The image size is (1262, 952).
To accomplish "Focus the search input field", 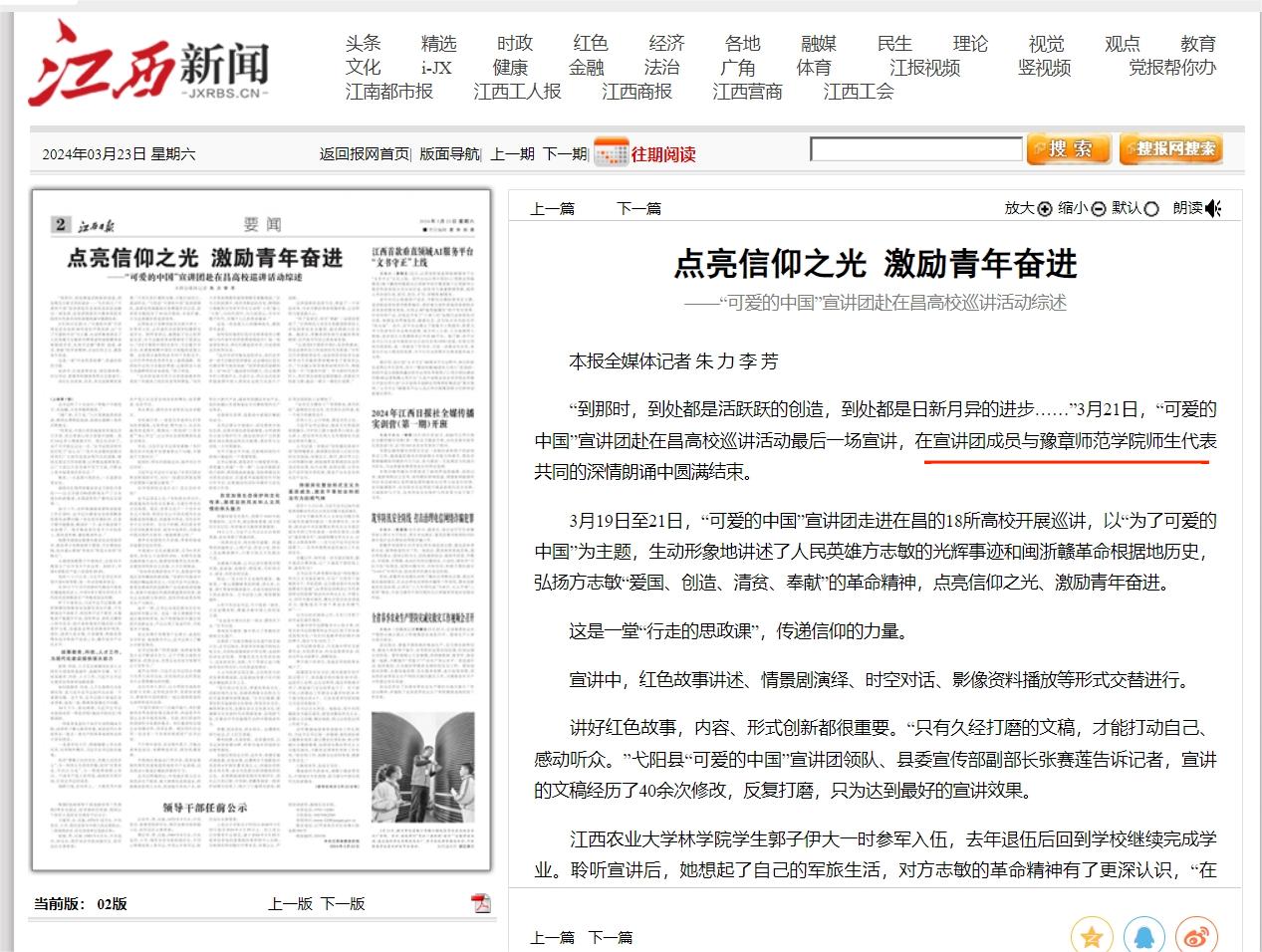I will [x=916, y=149].
